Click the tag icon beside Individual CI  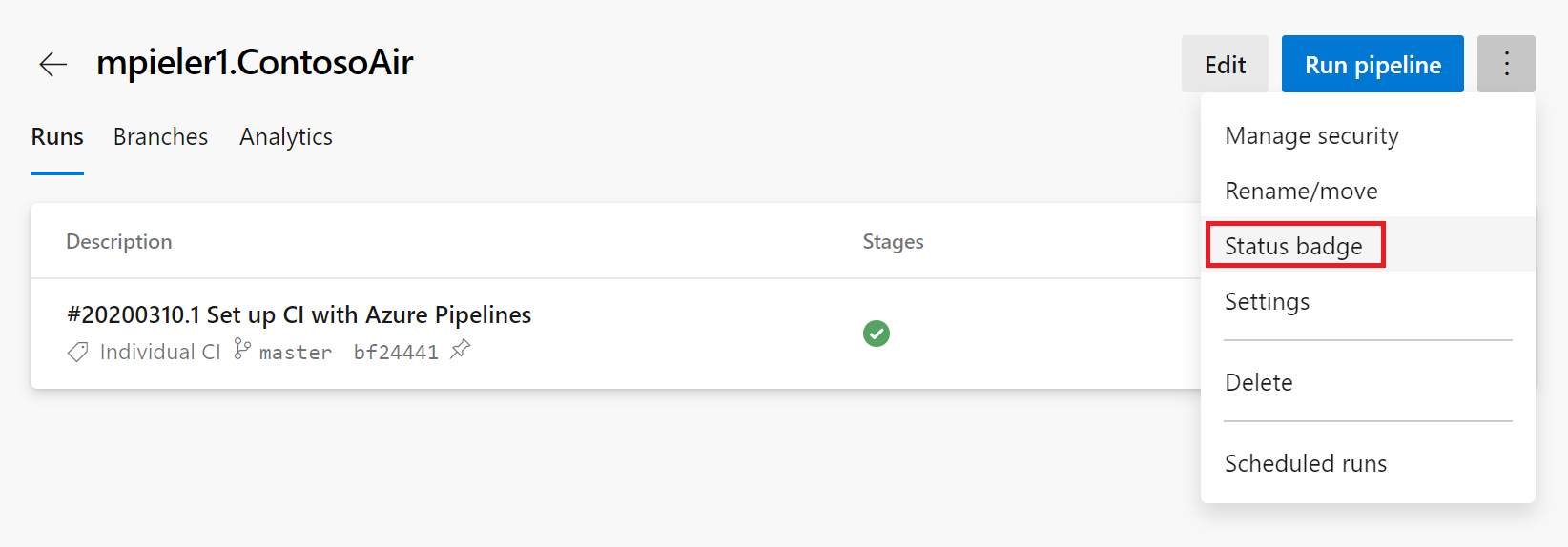[x=78, y=352]
